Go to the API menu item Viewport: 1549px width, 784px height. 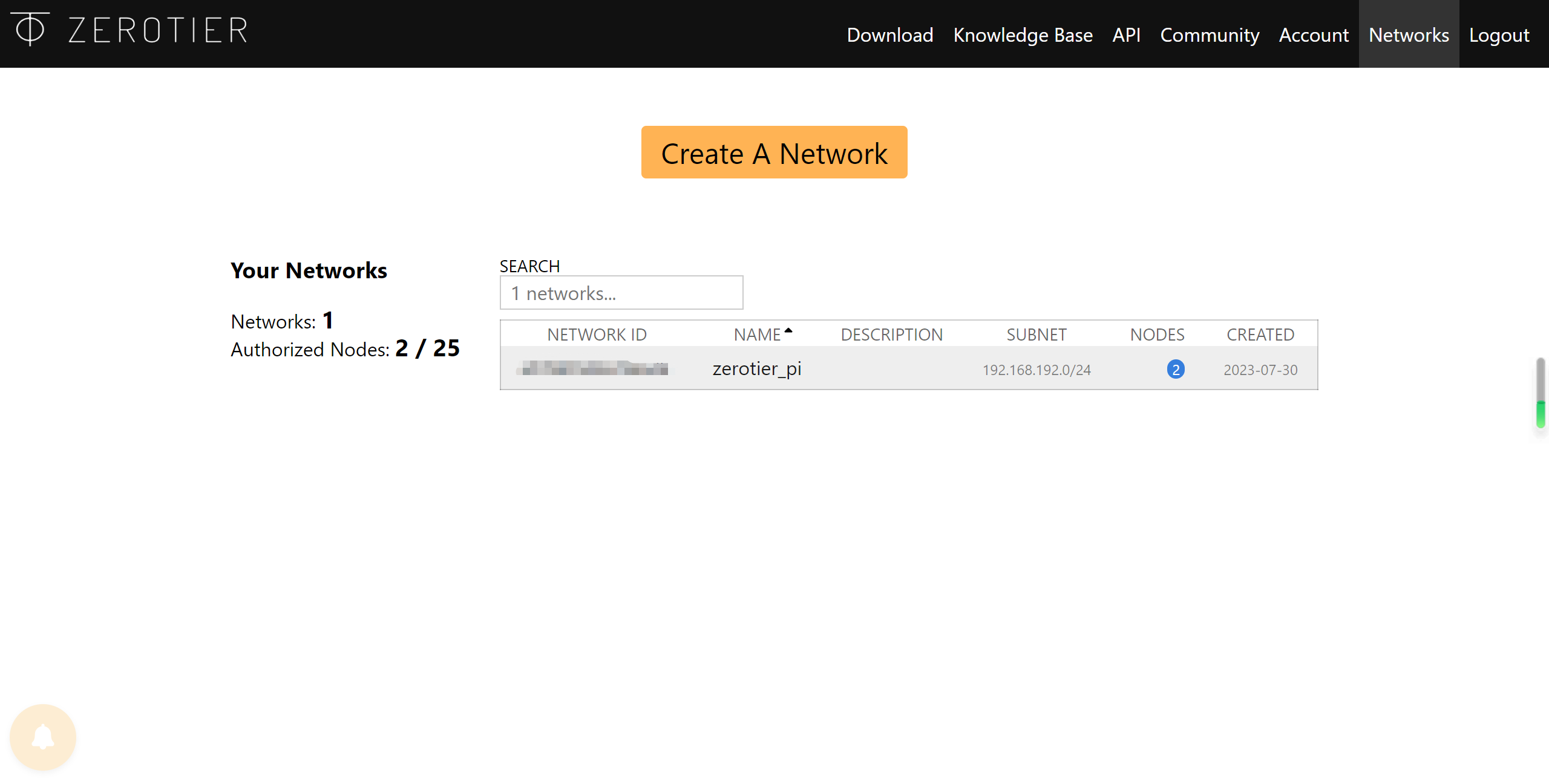tap(1126, 35)
